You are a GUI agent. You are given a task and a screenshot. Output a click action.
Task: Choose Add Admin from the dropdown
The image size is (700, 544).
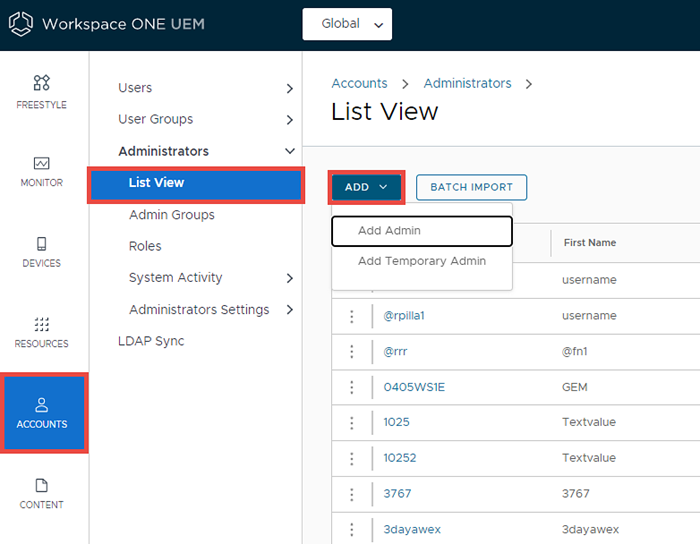pos(422,231)
